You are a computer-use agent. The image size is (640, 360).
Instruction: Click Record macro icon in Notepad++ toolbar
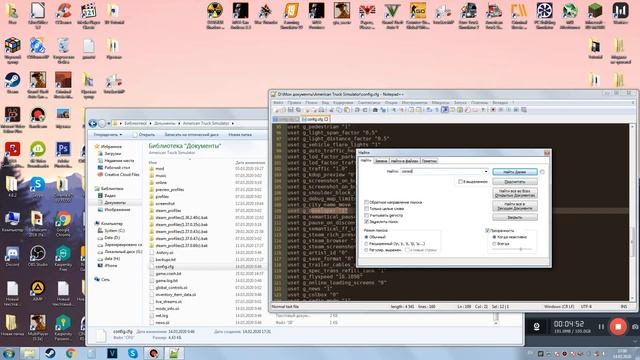tap(493, 110)
